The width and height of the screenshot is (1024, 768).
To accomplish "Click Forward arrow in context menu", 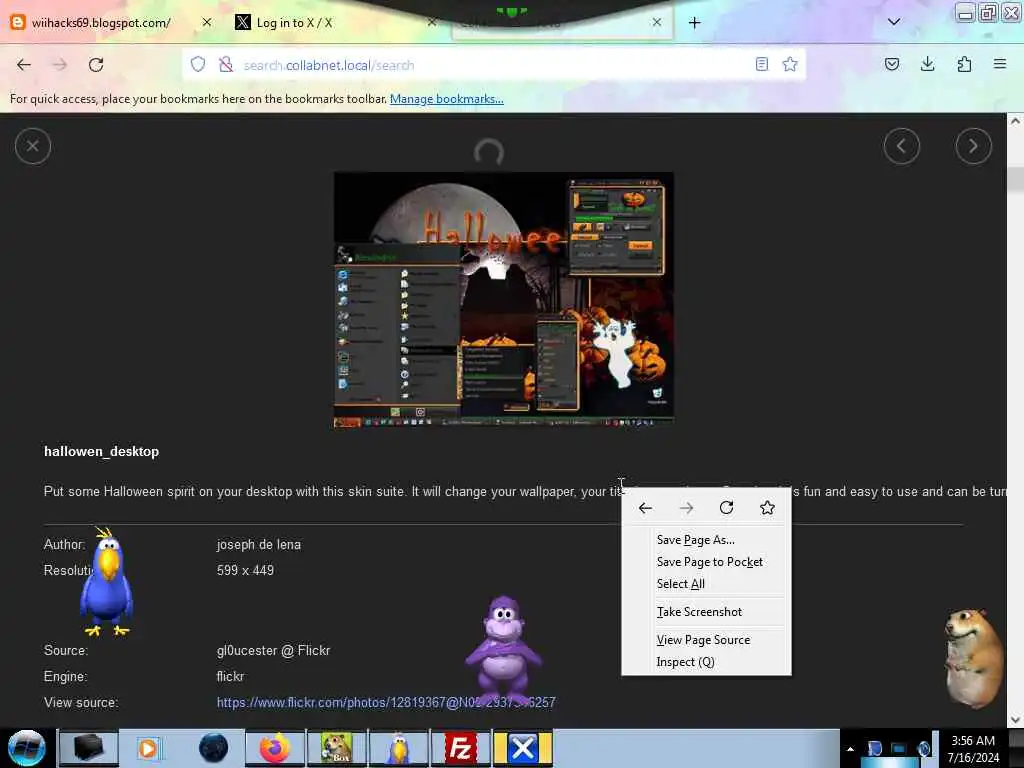I will tap(686, 508).
